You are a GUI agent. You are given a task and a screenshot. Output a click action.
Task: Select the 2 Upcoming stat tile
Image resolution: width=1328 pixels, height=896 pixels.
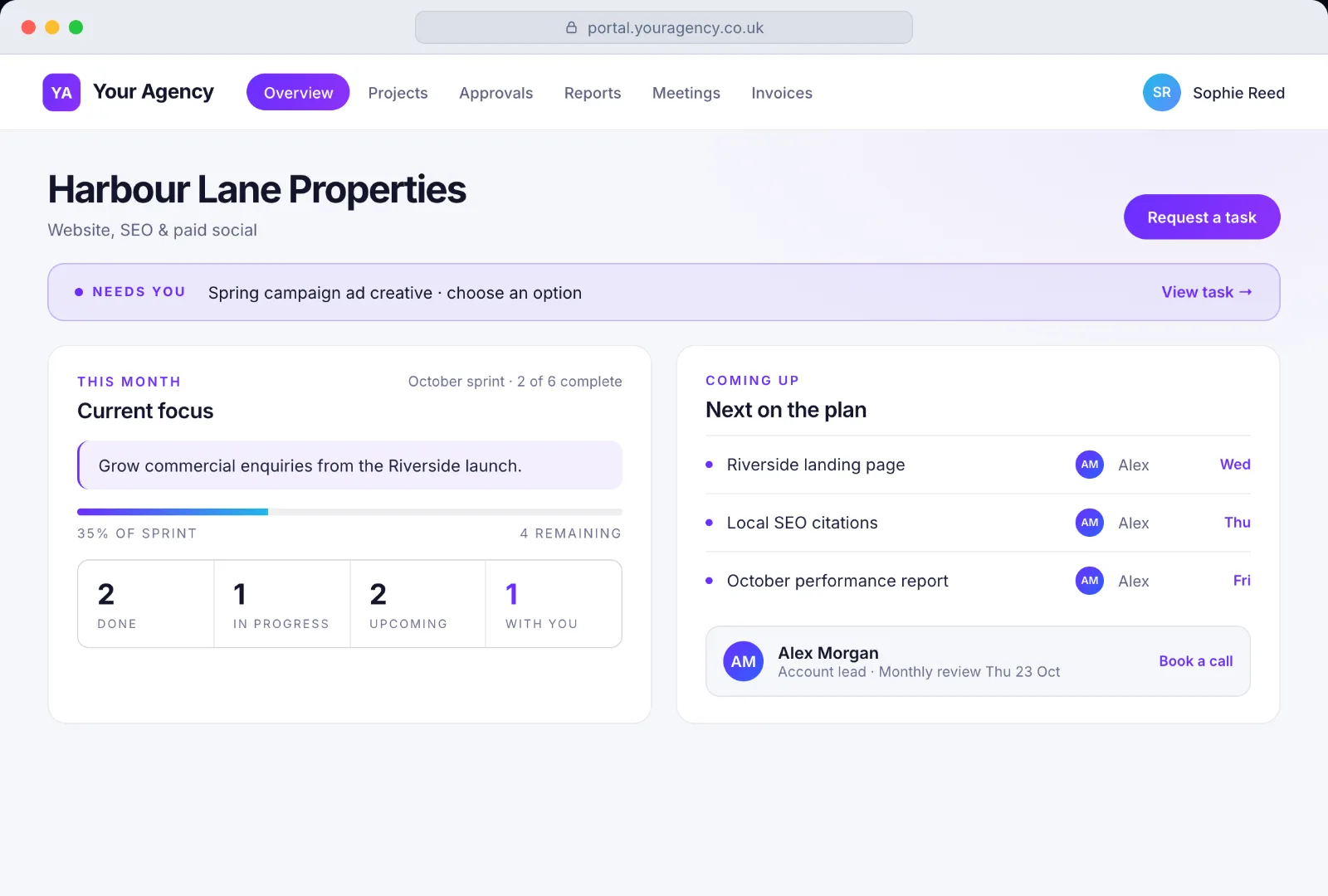[417, 604]
